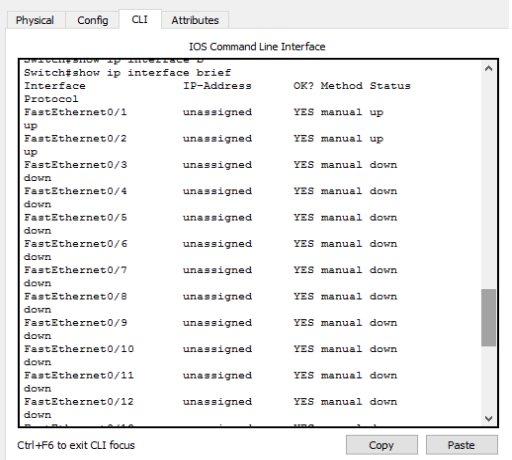Switch to the Physical tab
The height and width of the screenshot is (460, 512).
(36, 20)
